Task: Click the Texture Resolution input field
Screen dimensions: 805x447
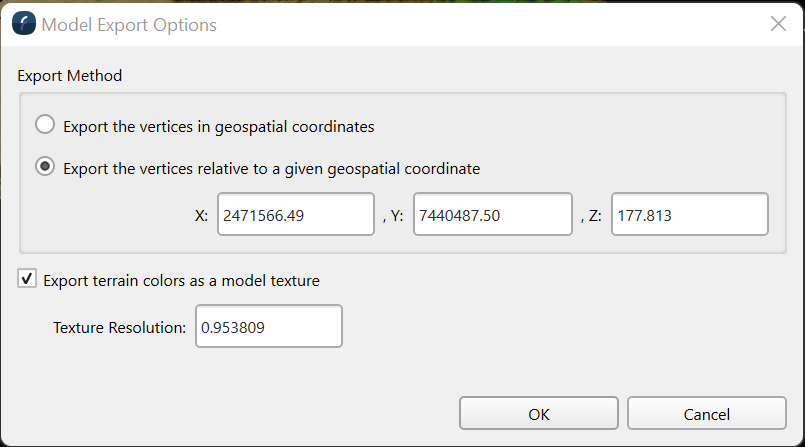Action: pos(268,327)
